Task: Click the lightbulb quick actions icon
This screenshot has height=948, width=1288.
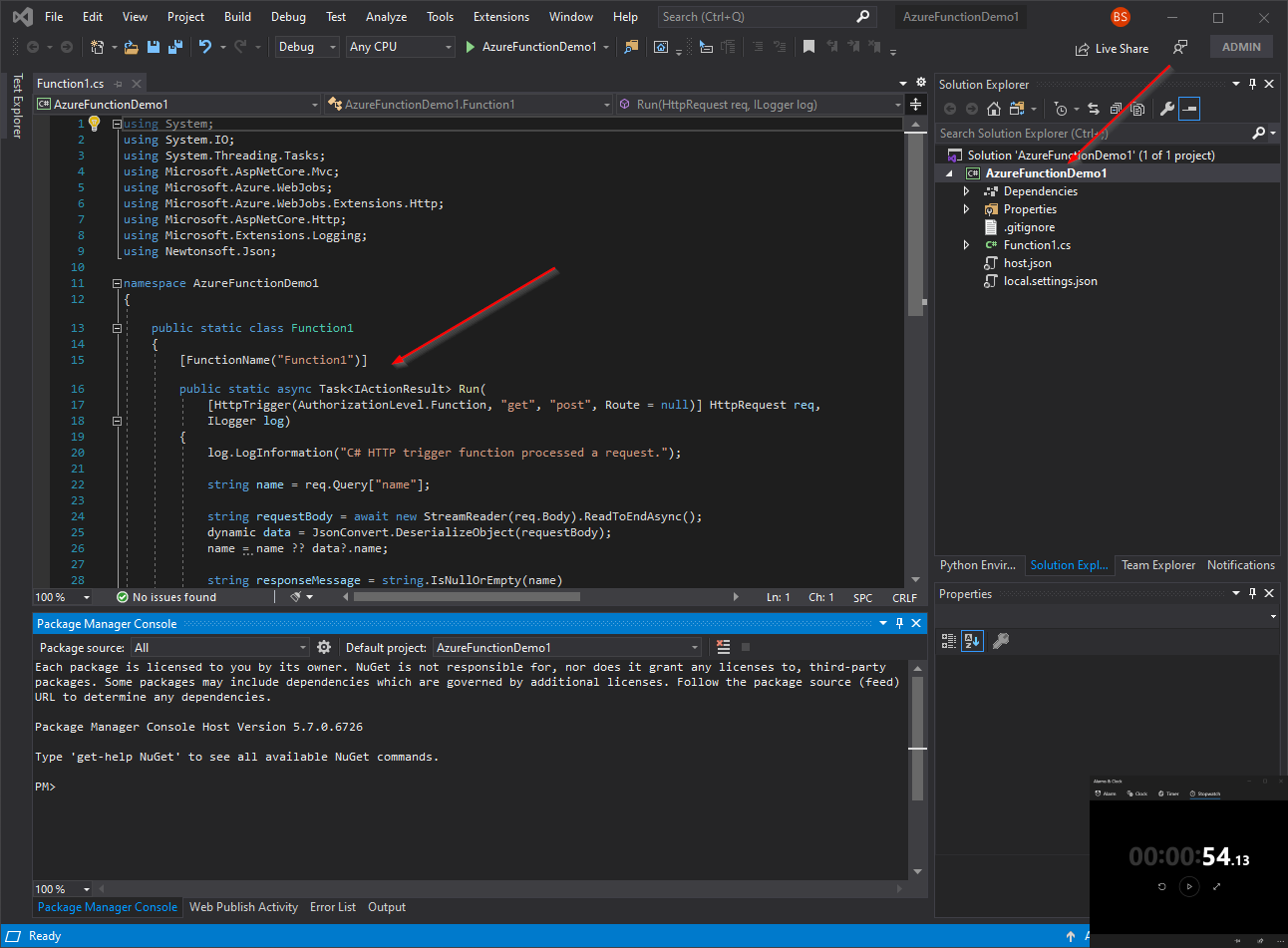Action: click(x=95, y=124)
